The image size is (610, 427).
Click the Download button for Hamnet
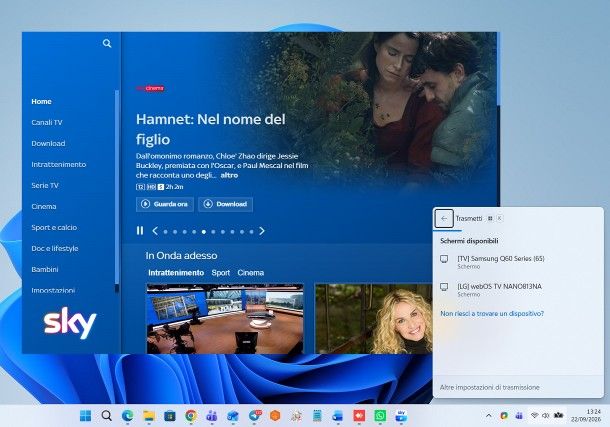(x=226, y=204)
